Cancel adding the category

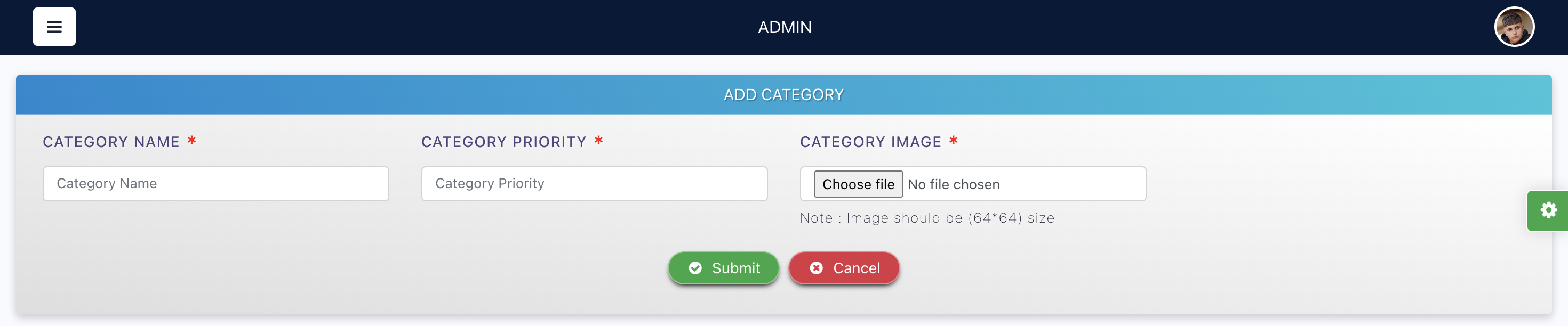click(x=844, y=268)
